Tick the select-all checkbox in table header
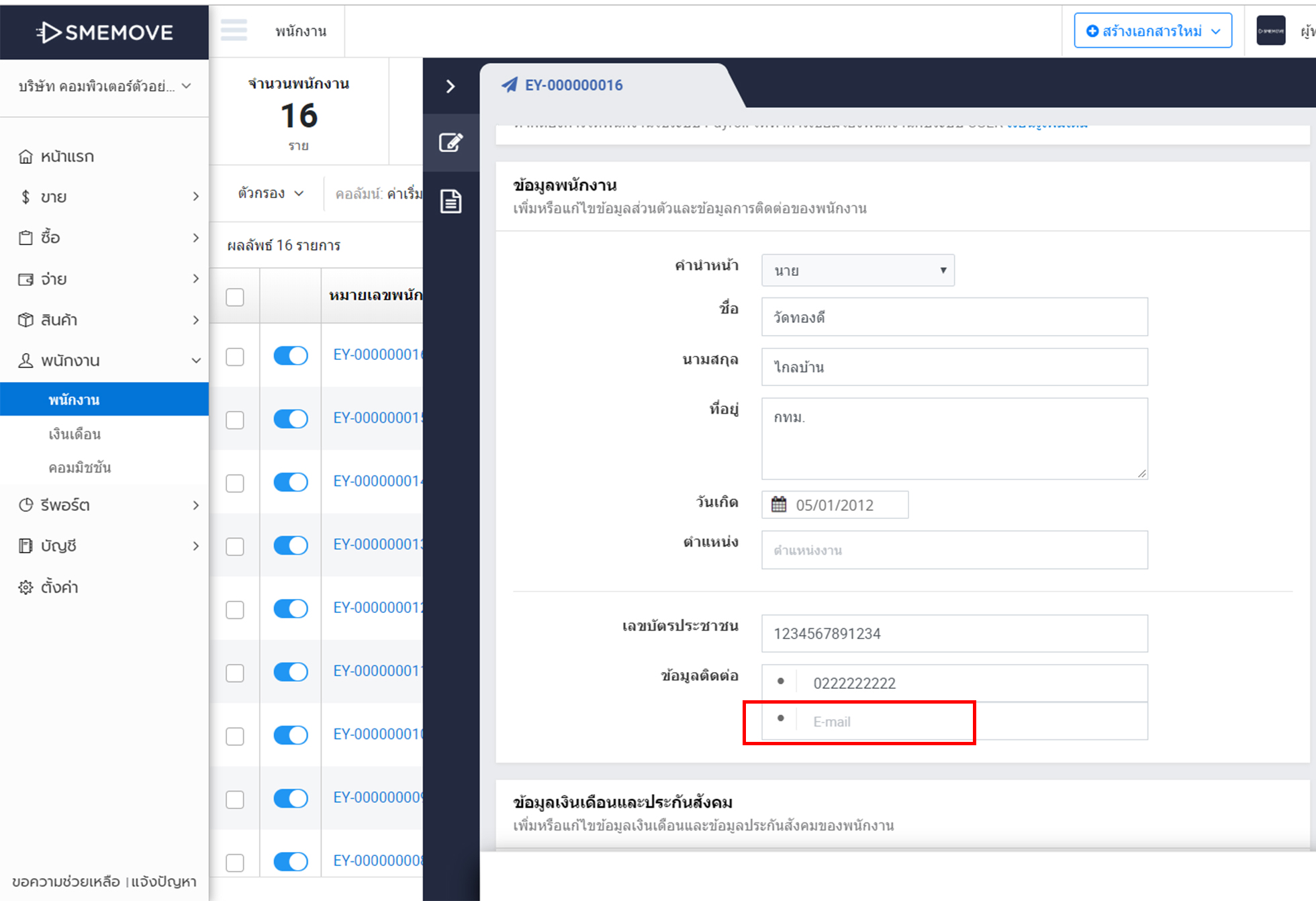This screenshot has width=1316, height=901. pos(235,297)
